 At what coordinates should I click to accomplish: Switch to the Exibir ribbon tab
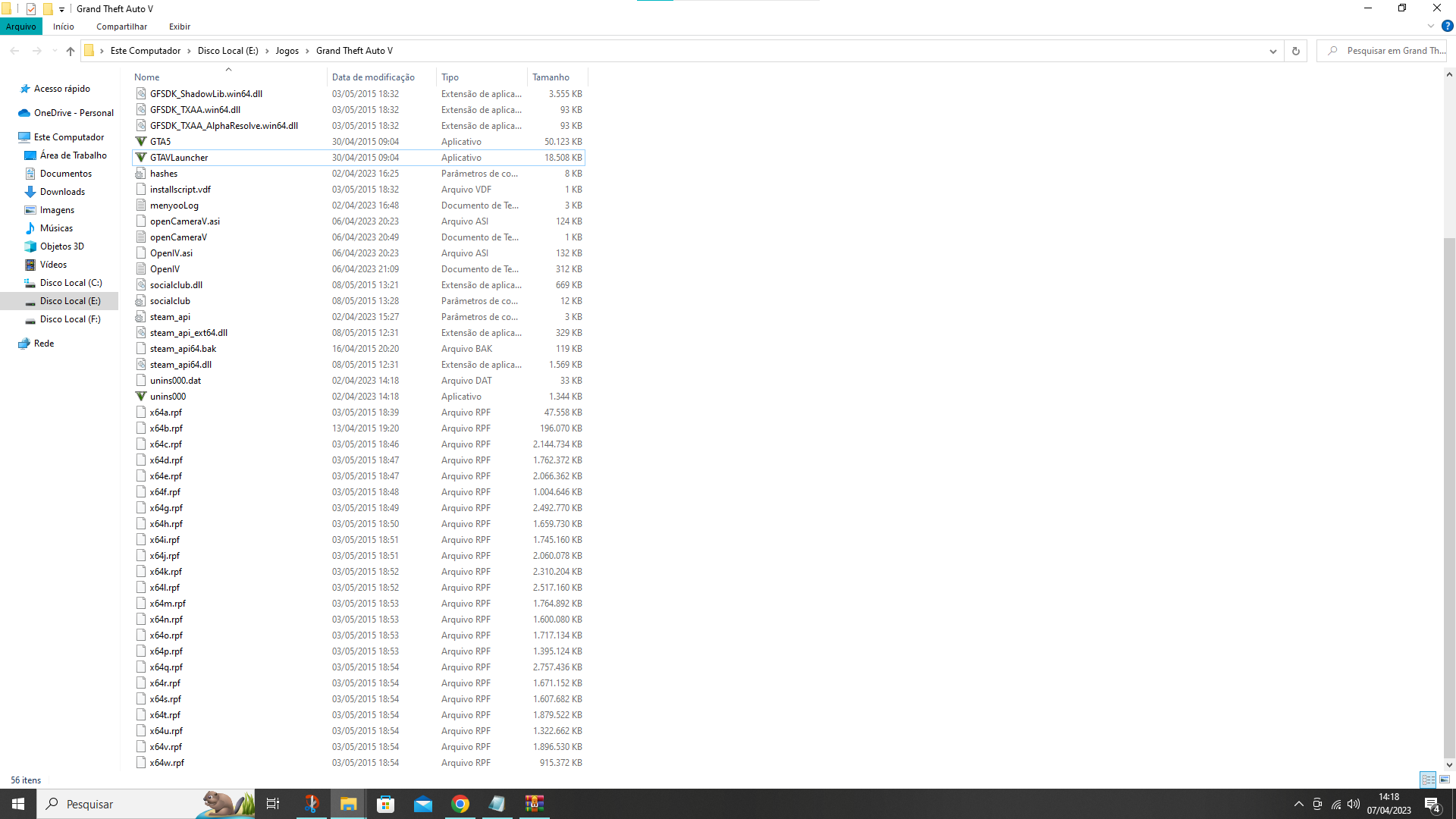tap(179, 27)
